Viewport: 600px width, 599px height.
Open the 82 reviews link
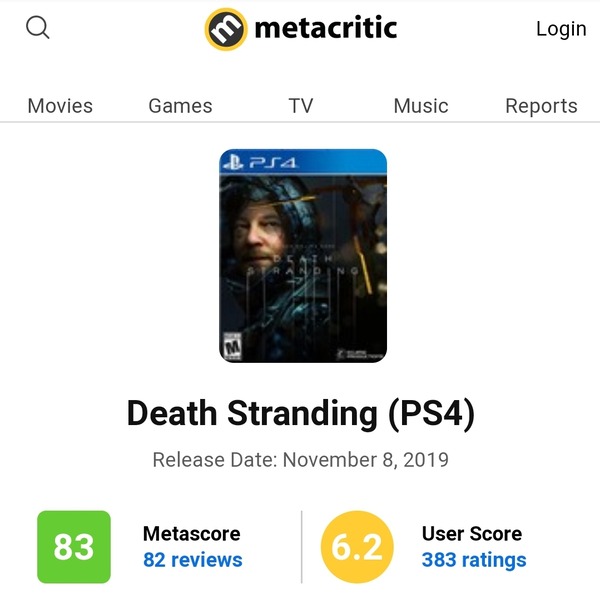tap(192, 560)
